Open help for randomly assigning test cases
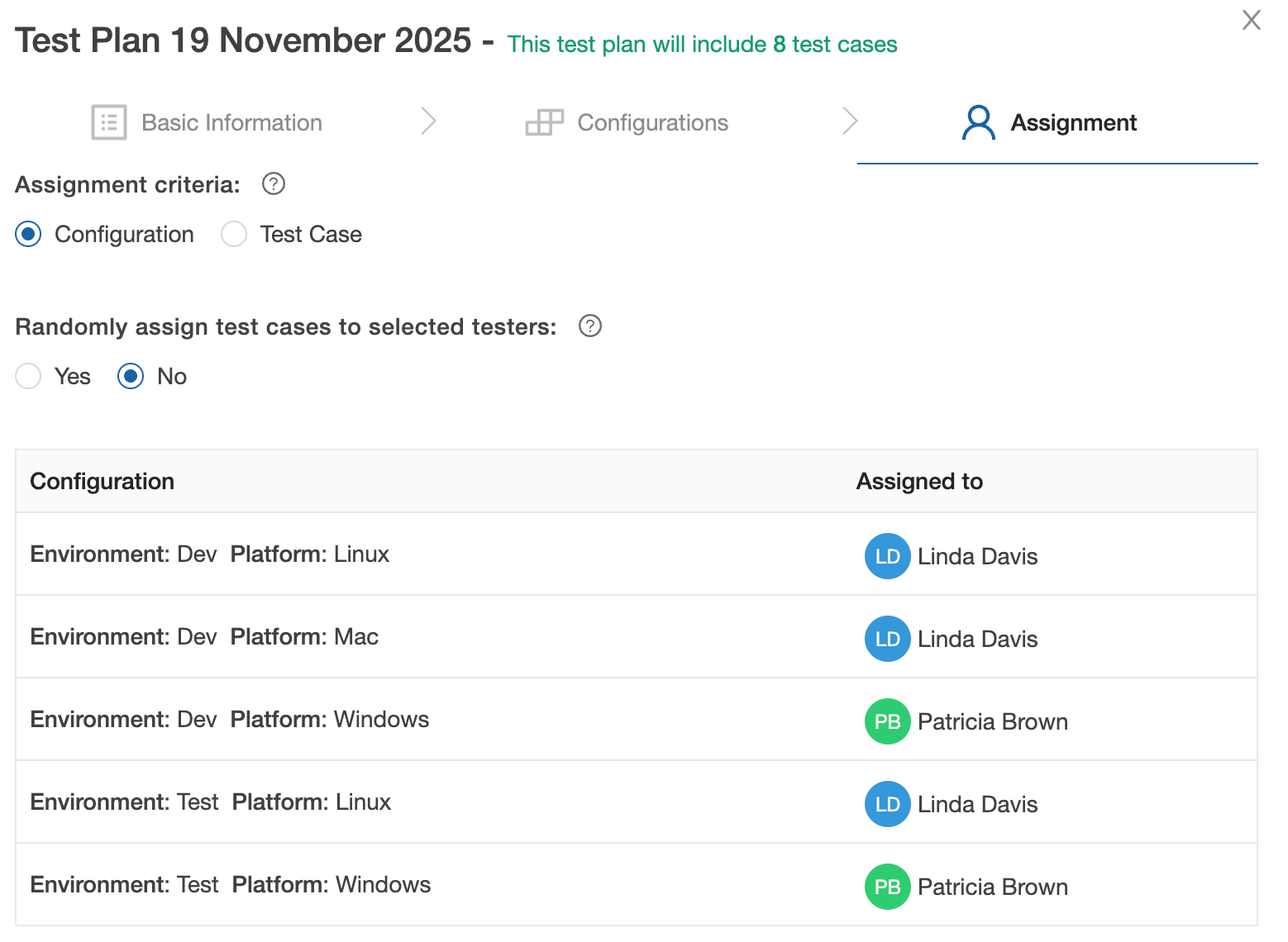 [589, 326]
